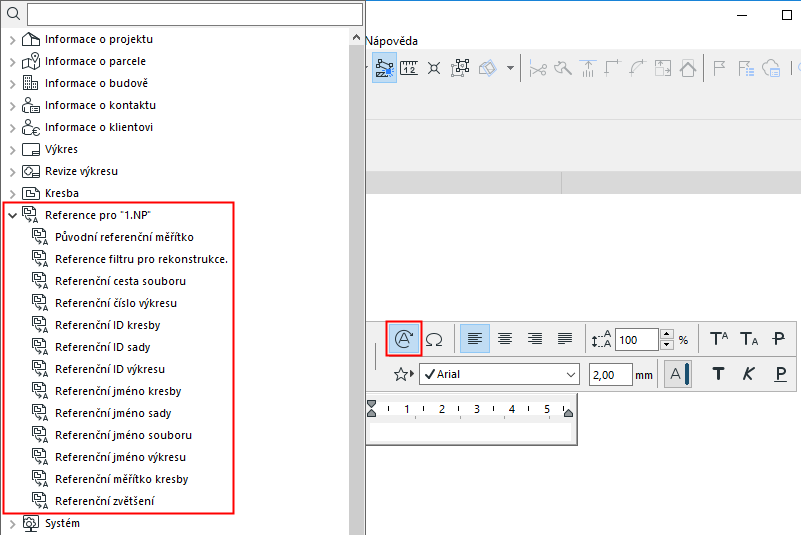Viewport: 801px width, 535px height.
Task: Select Referenční ID výkresu entry
Action: point(110,369)
